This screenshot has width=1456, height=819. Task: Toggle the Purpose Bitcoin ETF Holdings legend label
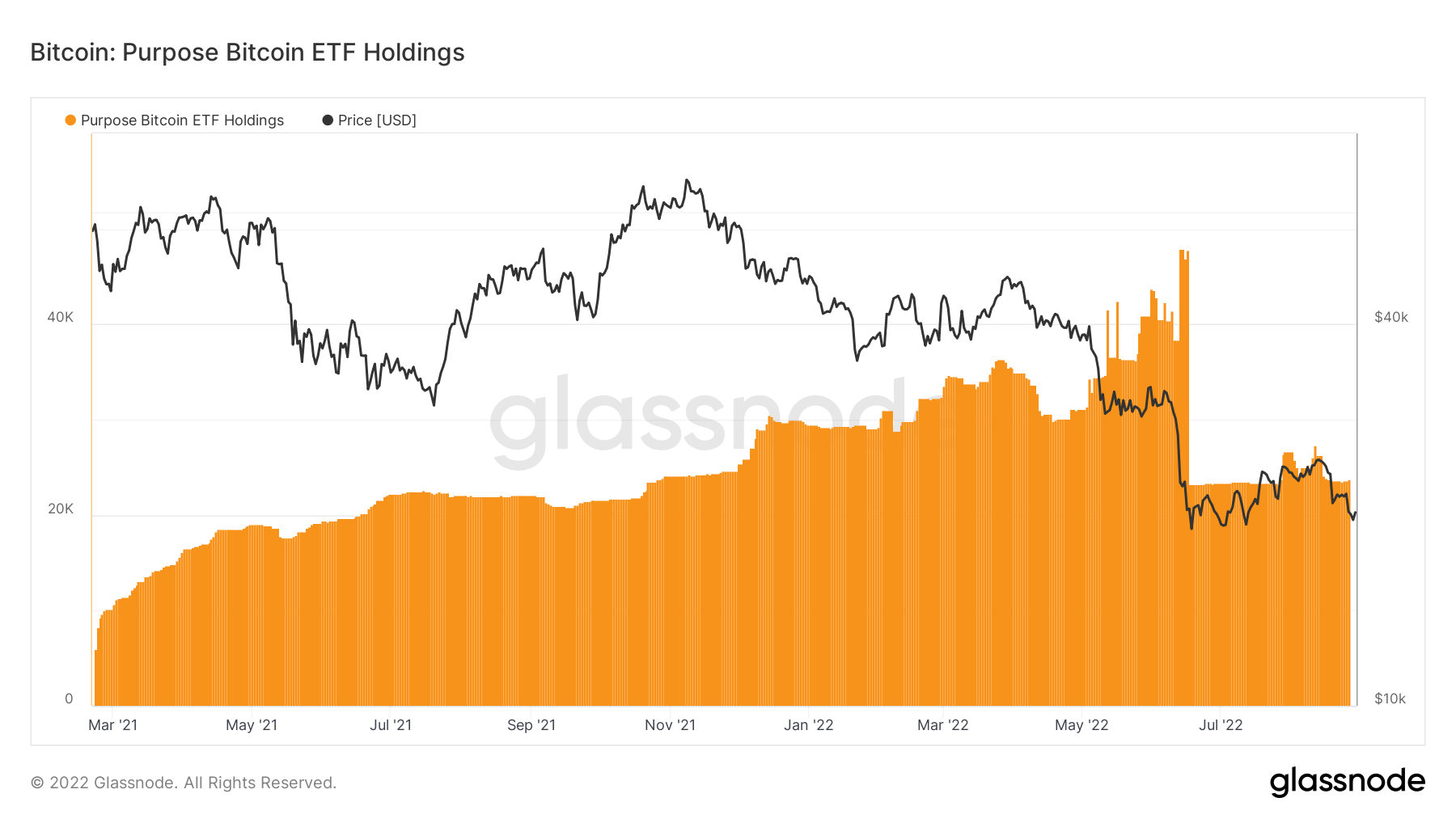click(182, 120)
